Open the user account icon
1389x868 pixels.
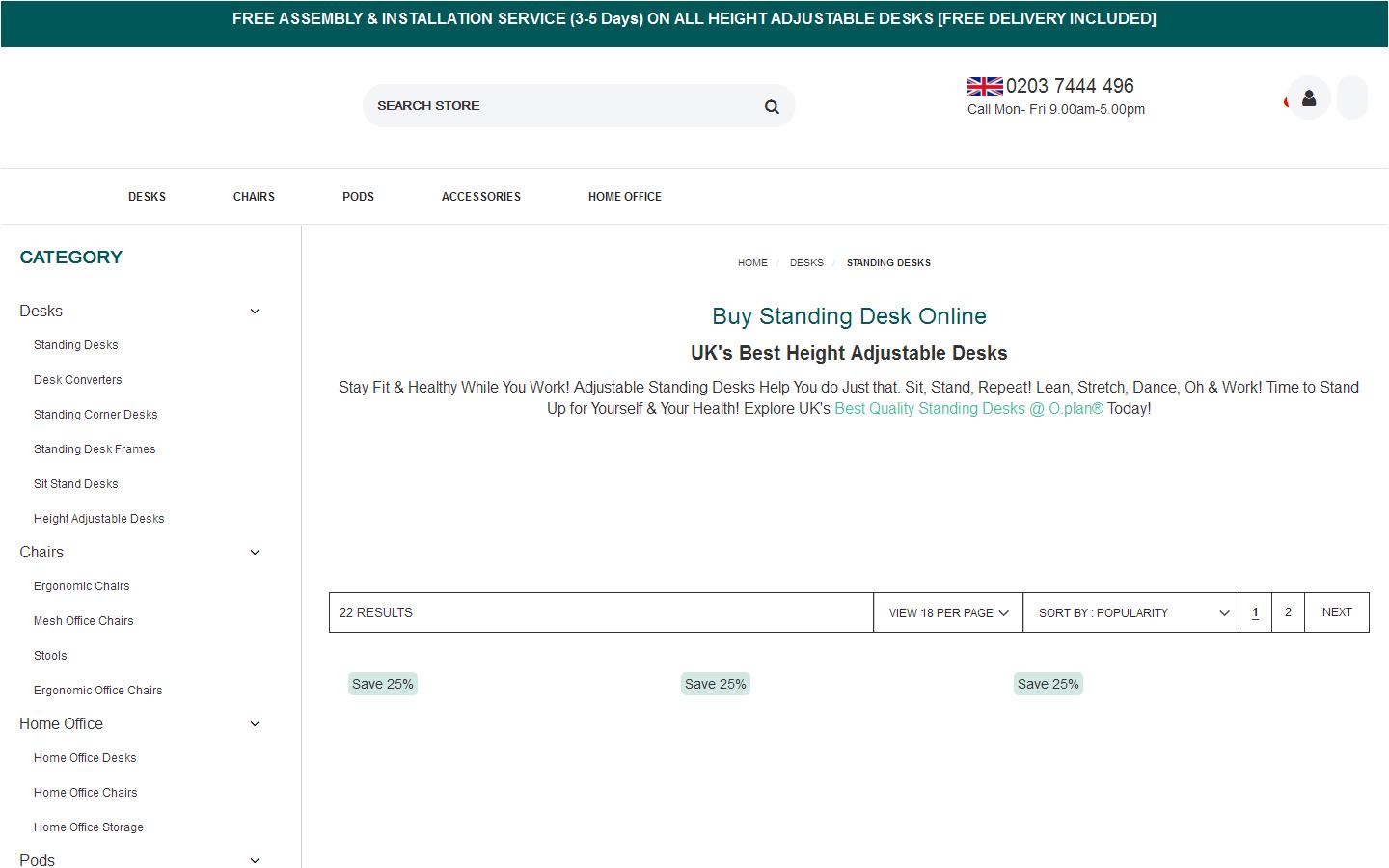(1309, 97)
